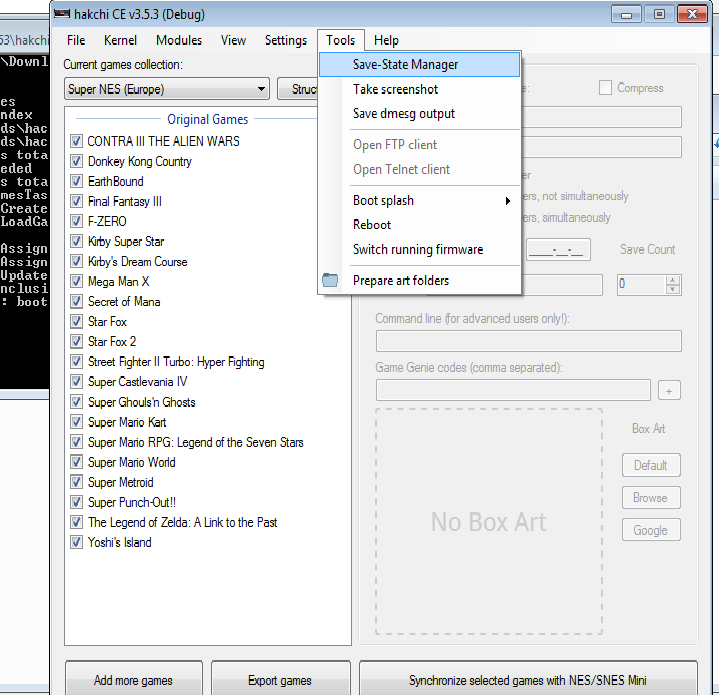Open the File menu
This screenshot has height=695, width=719.
[76, 40]
